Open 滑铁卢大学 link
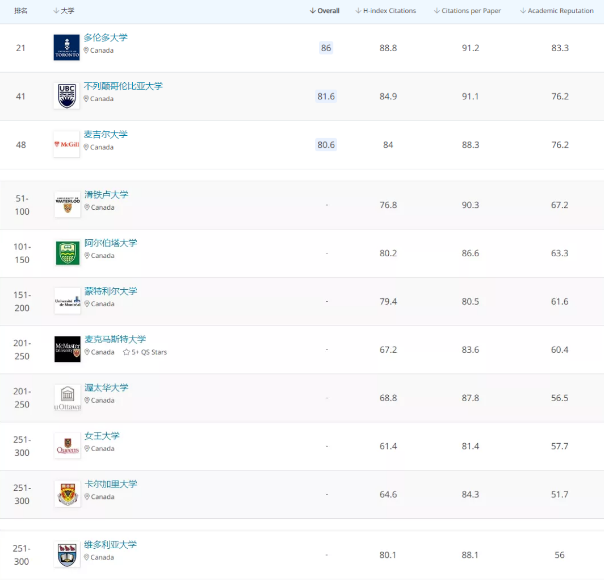Image resolution: width=604 pixels, height=580 pixels. pos(106,194)
